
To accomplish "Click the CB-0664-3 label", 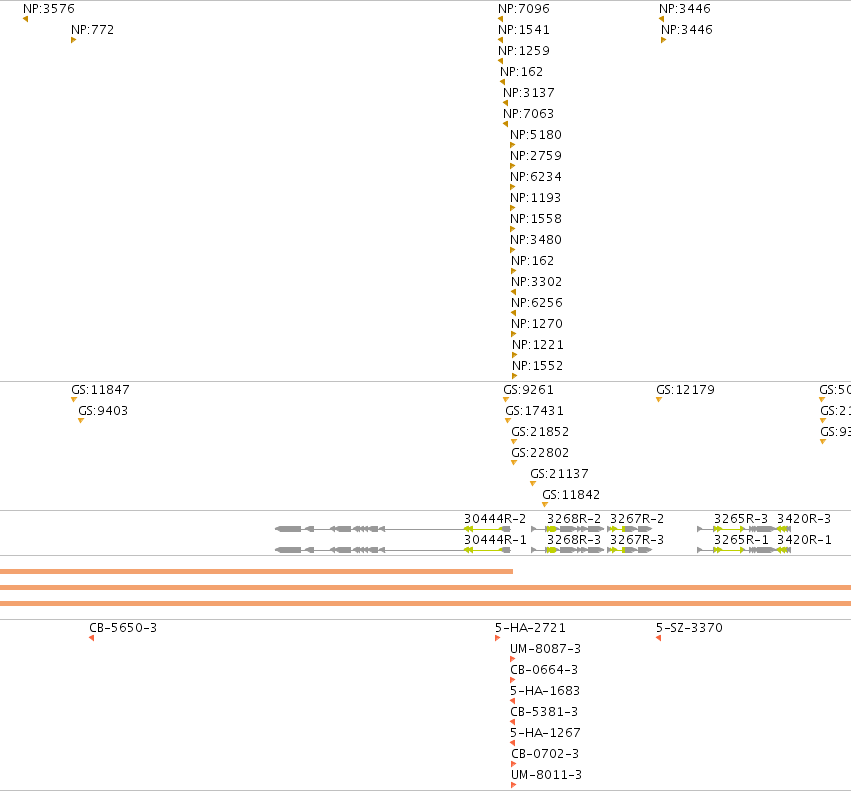I will tap(544, 670).
